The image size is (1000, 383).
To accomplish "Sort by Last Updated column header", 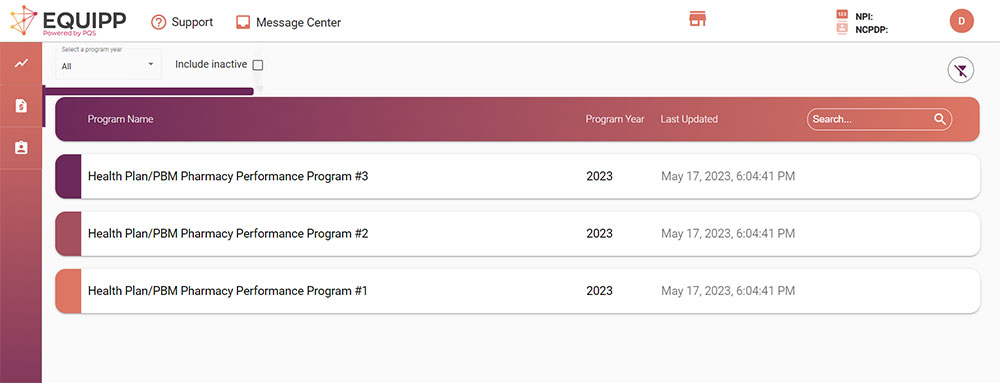I will click(689, 119).
